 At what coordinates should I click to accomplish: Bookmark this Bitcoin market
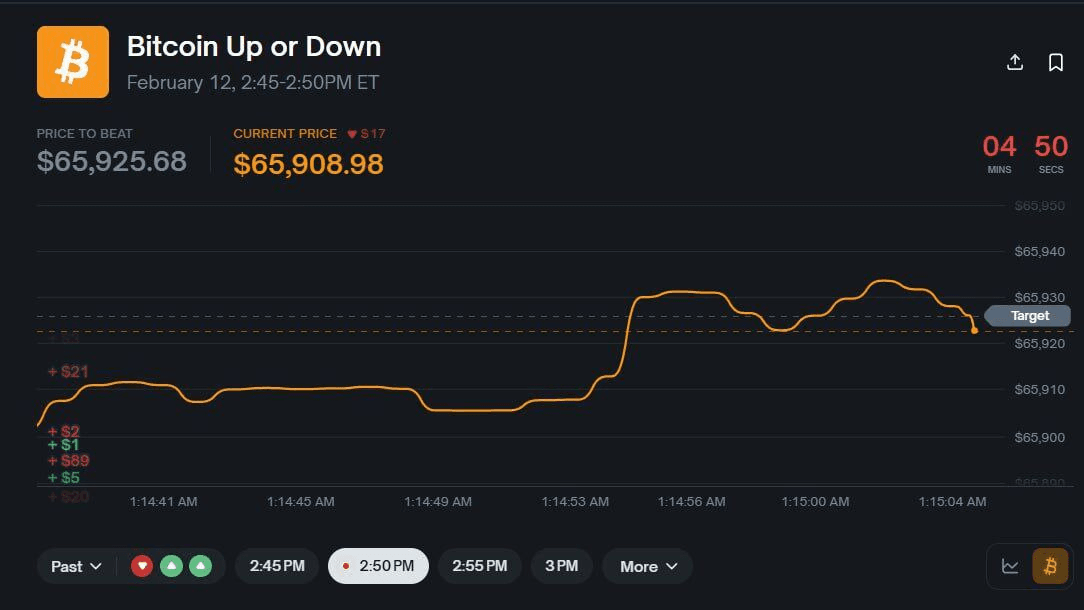point(1056,62)
